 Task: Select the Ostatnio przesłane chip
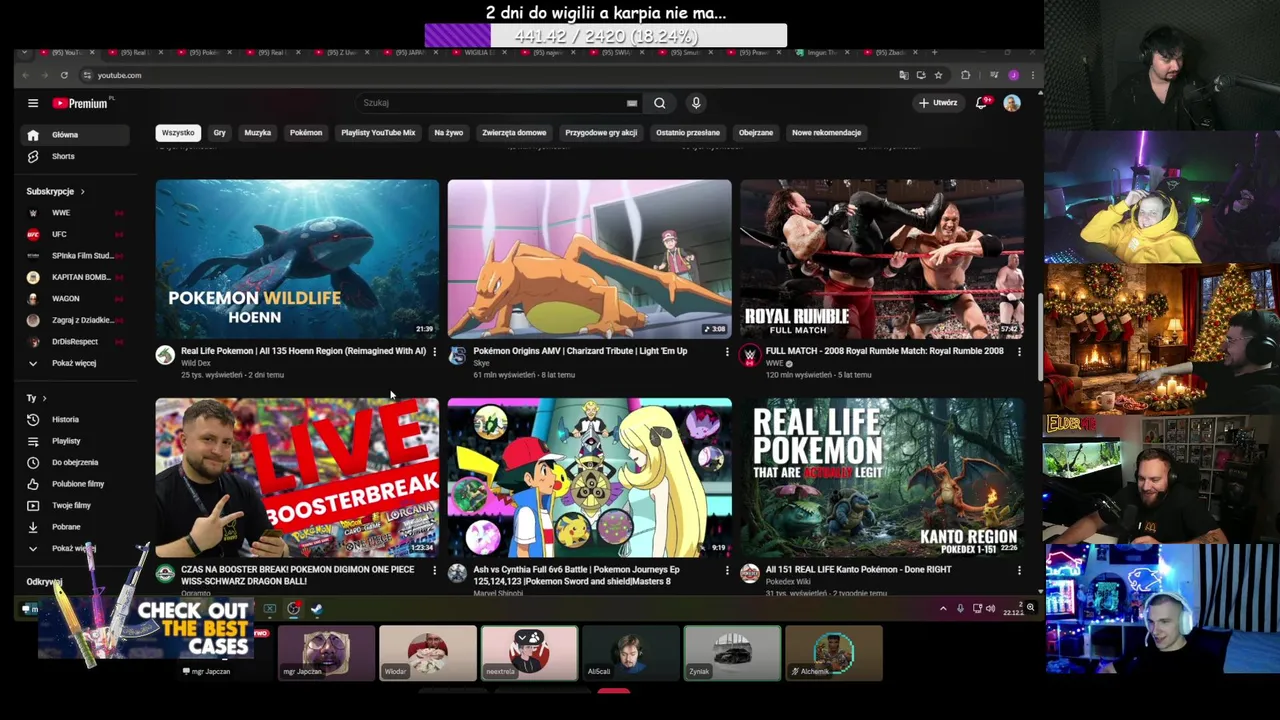click(x=688, y=133)
